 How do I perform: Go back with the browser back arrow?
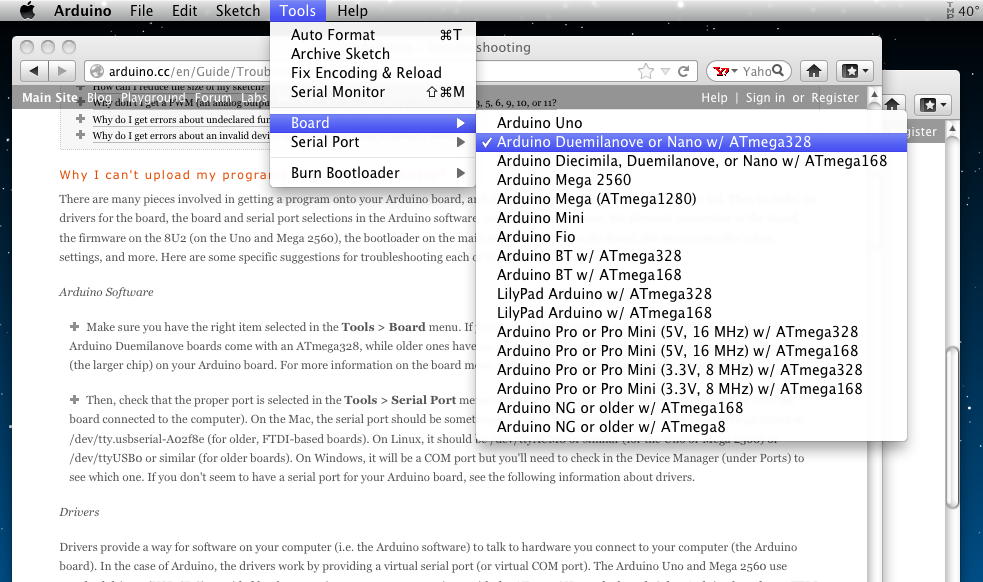click(x=34, y=71)
